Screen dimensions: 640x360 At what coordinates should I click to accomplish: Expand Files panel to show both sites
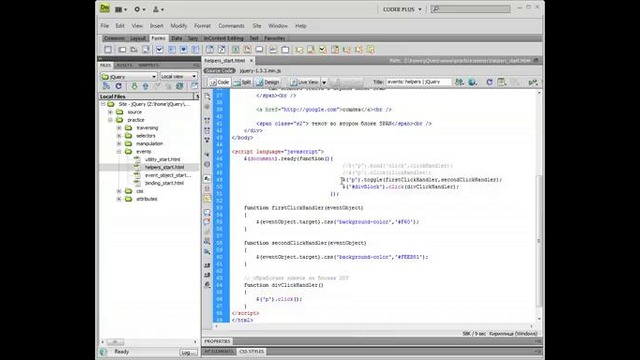[x=194, y=86]
